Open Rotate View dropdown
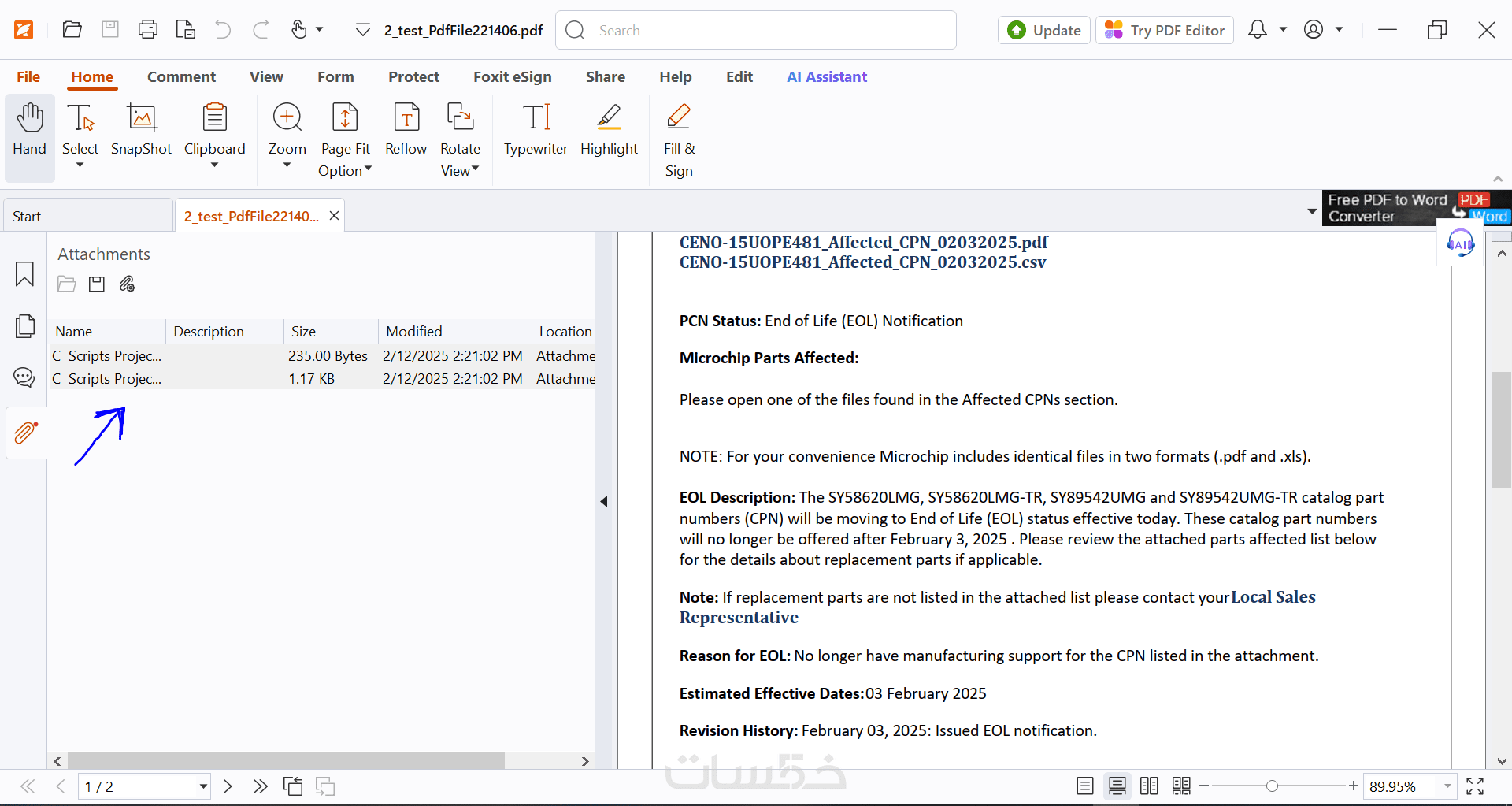 (475, 169)
